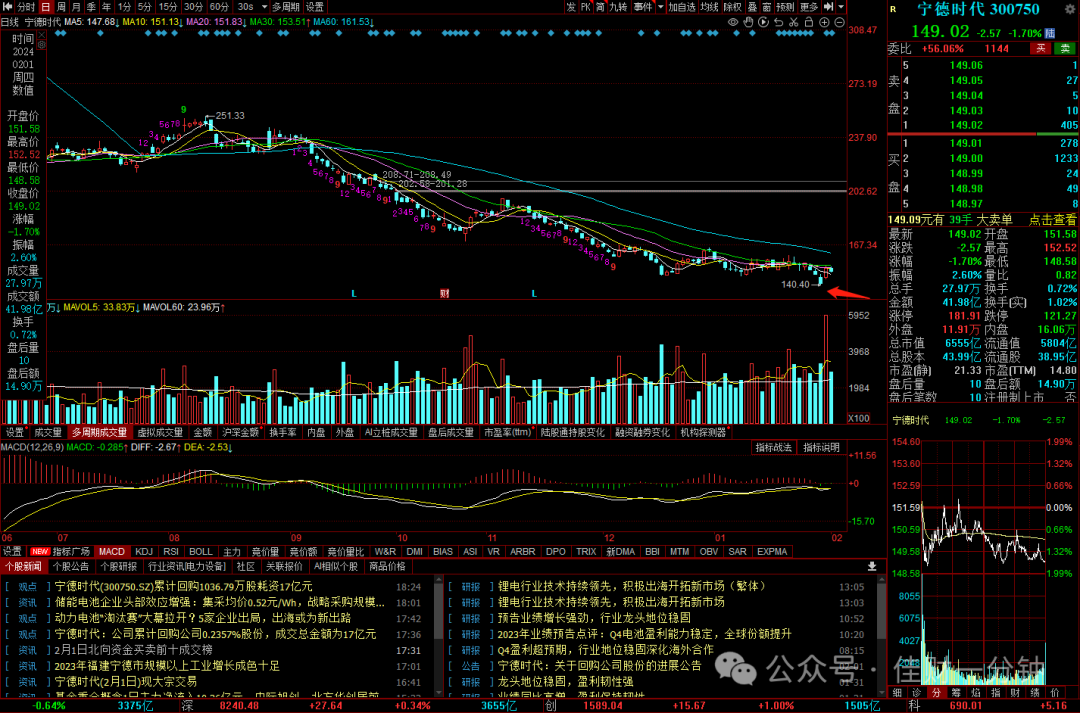
Task: Zoom in chart with plus circle icon
Action: (824, 23)
